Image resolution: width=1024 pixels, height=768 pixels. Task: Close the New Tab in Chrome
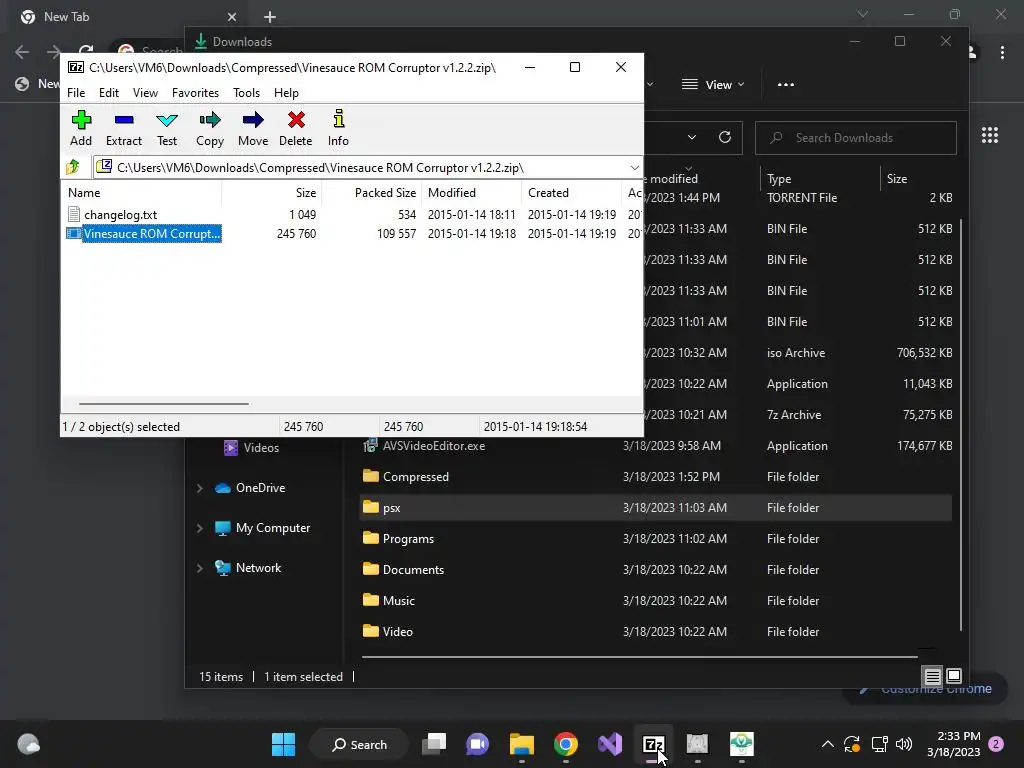(x=232, y=17)
